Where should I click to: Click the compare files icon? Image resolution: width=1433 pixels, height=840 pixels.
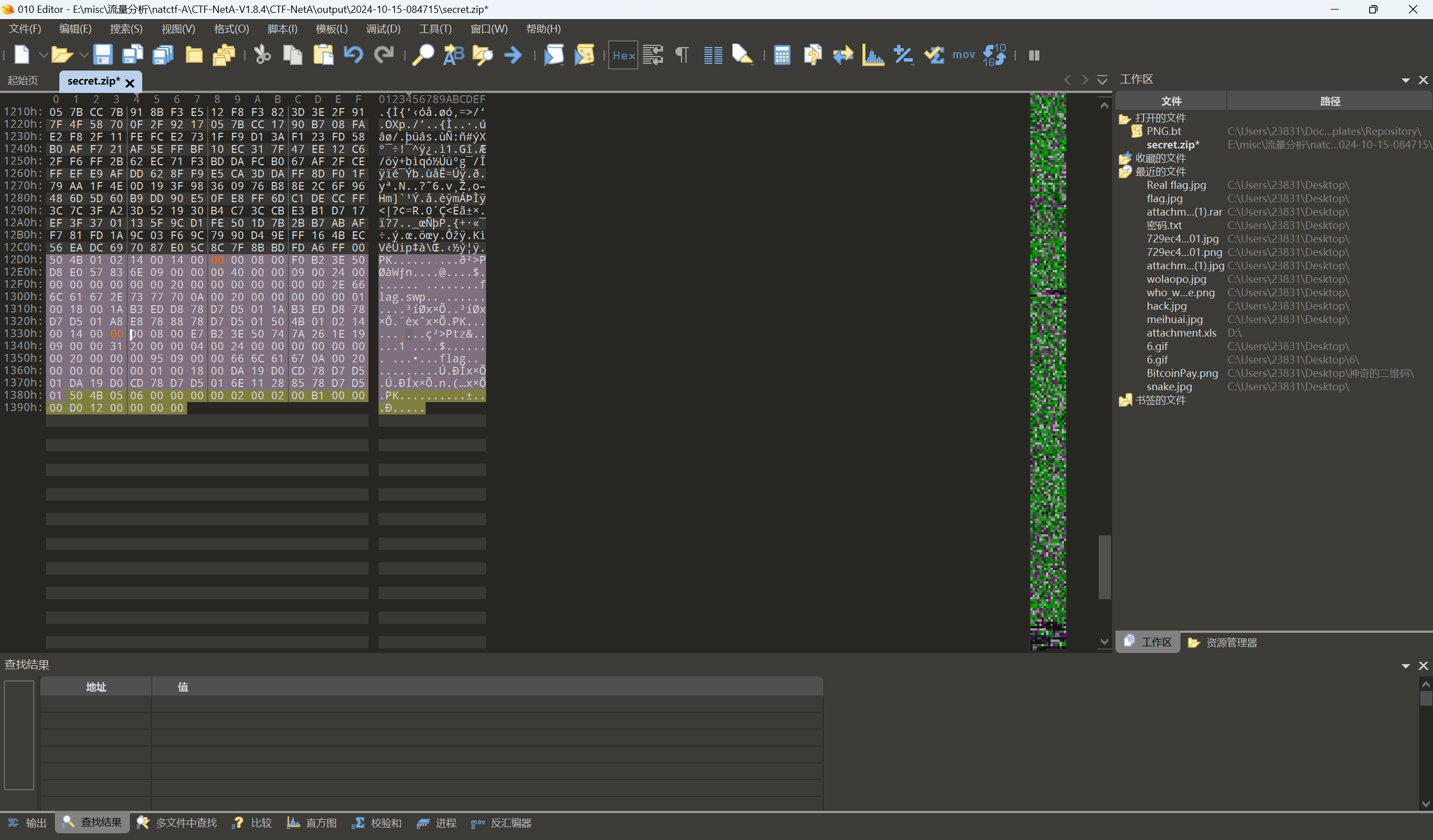pyautogui.click(x=843, y=54)
